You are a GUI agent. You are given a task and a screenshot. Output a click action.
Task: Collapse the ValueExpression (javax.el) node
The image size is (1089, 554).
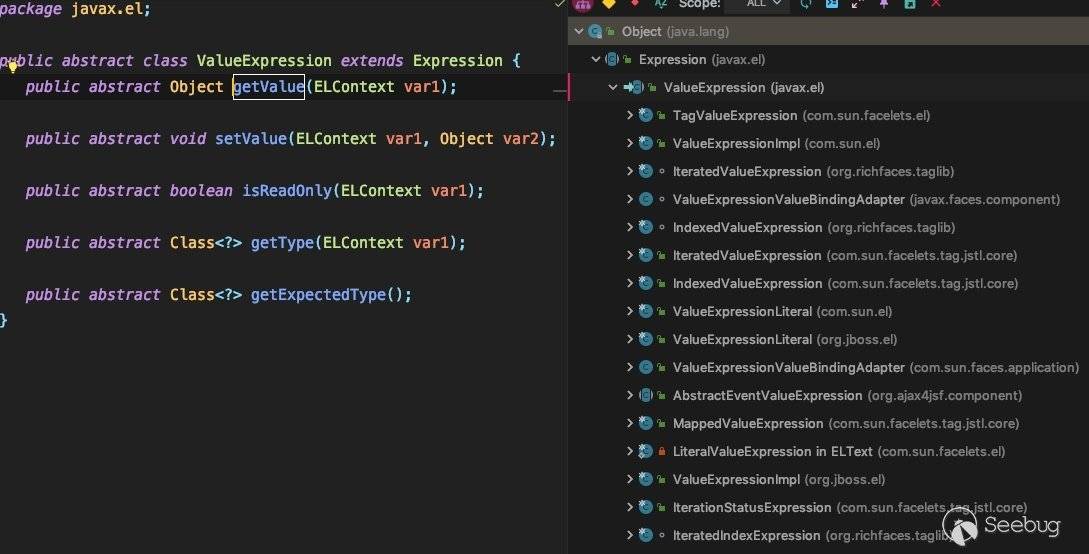pos(613,87)
